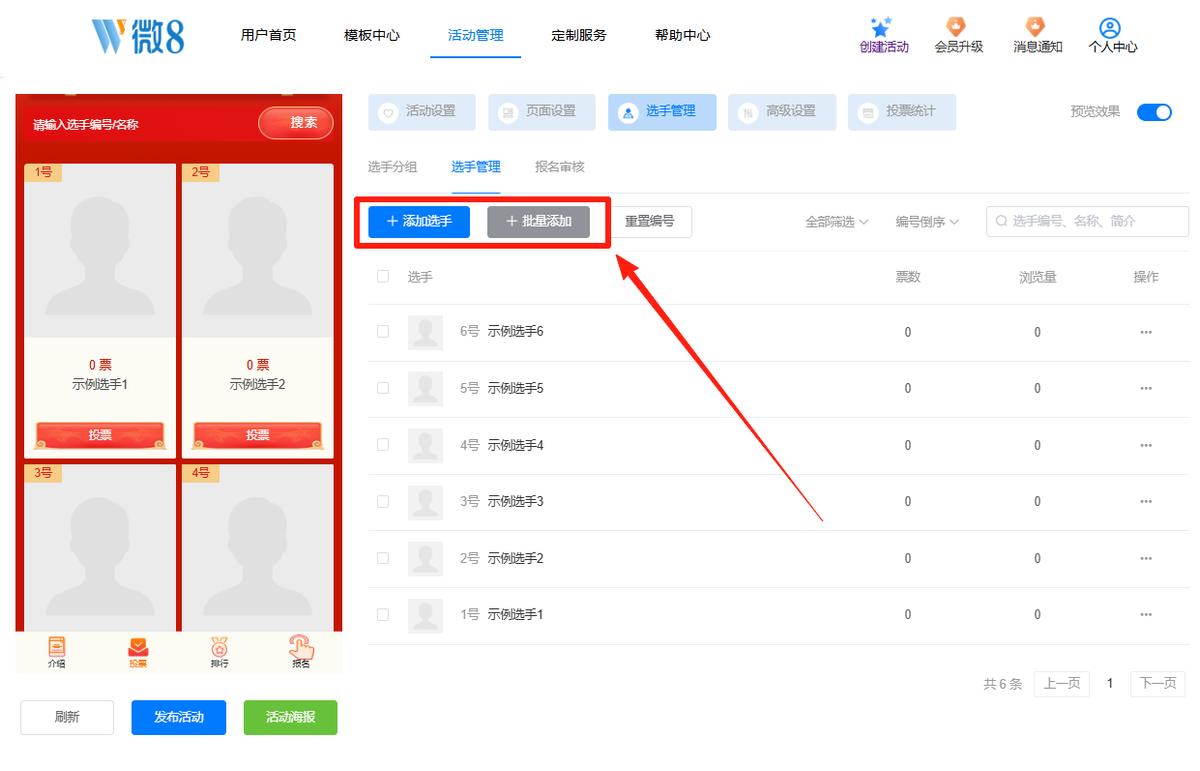Click the green 活动海报 button

click(x=291, y=717)
